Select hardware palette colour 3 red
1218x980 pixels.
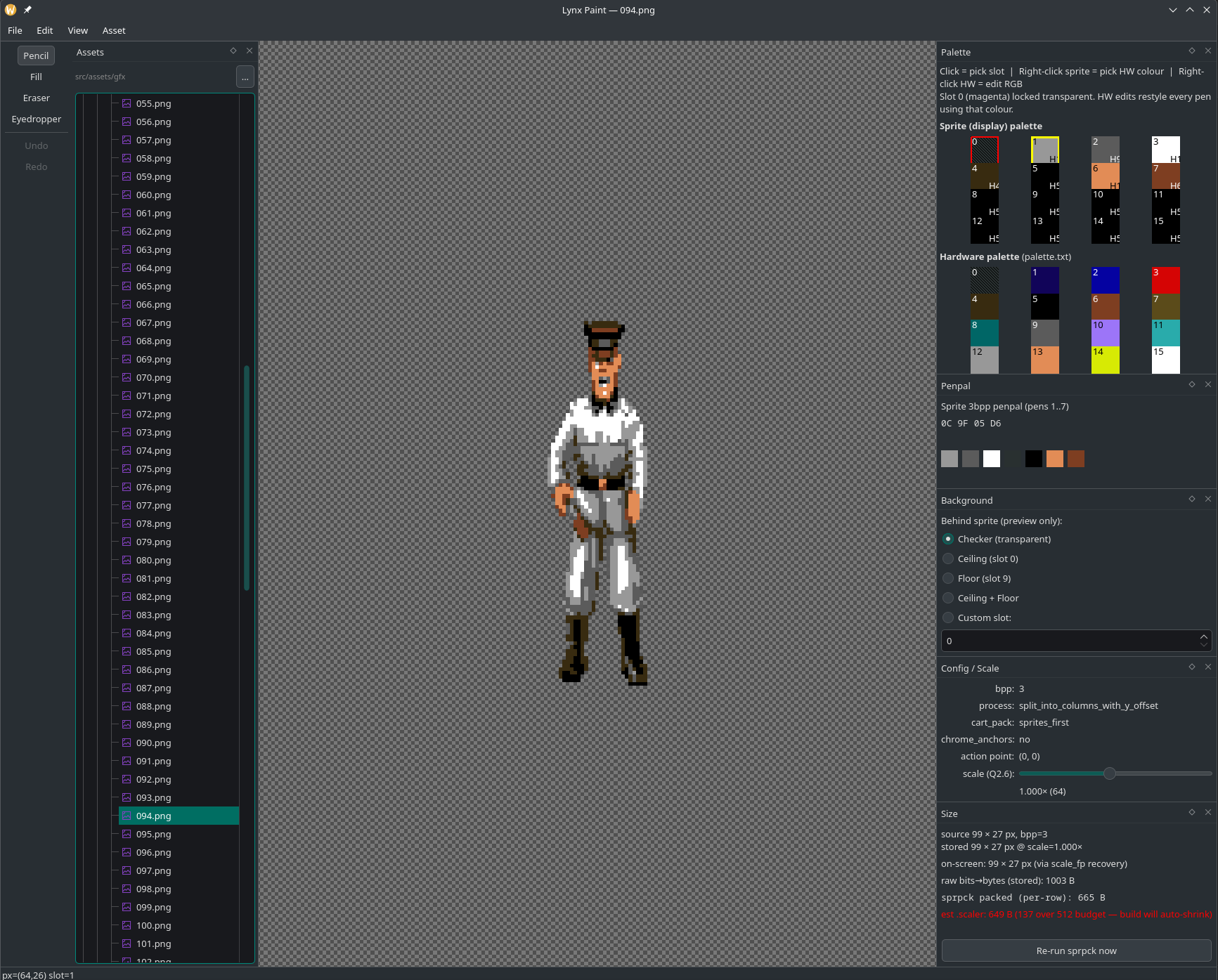point(1166,280)
